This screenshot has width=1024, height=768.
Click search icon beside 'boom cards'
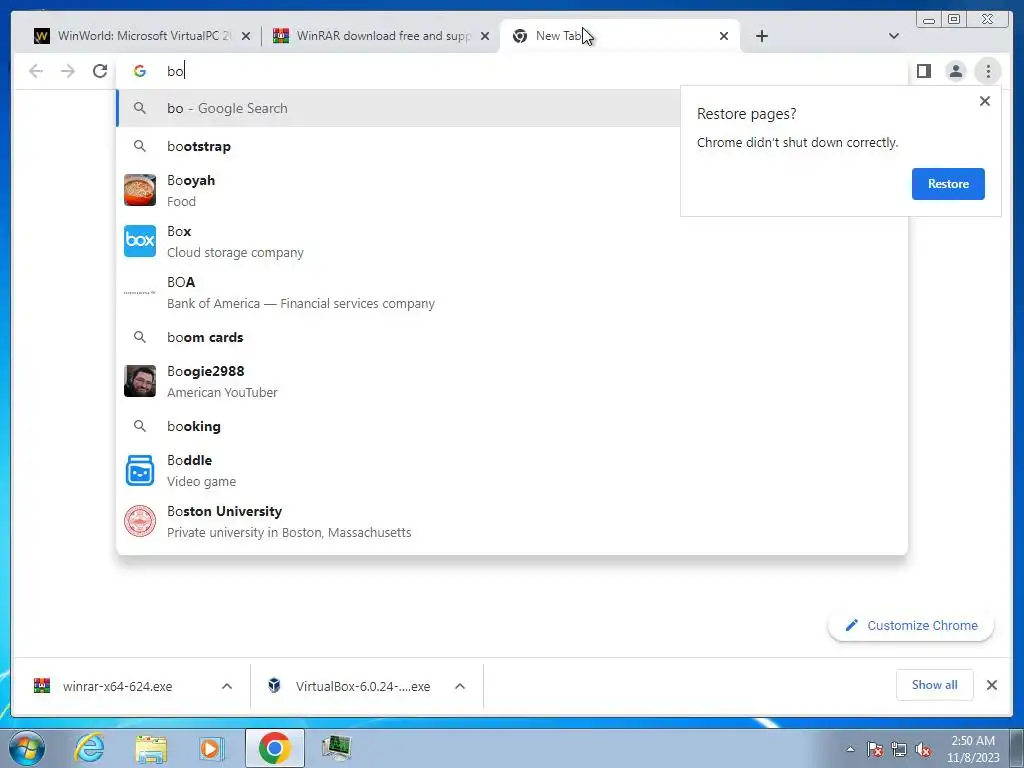(140, 337)
